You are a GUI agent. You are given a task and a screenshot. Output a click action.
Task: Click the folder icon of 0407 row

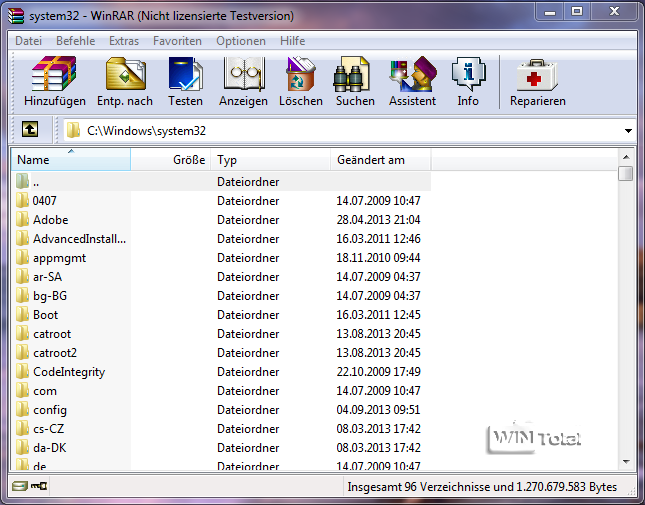point(22,201)
